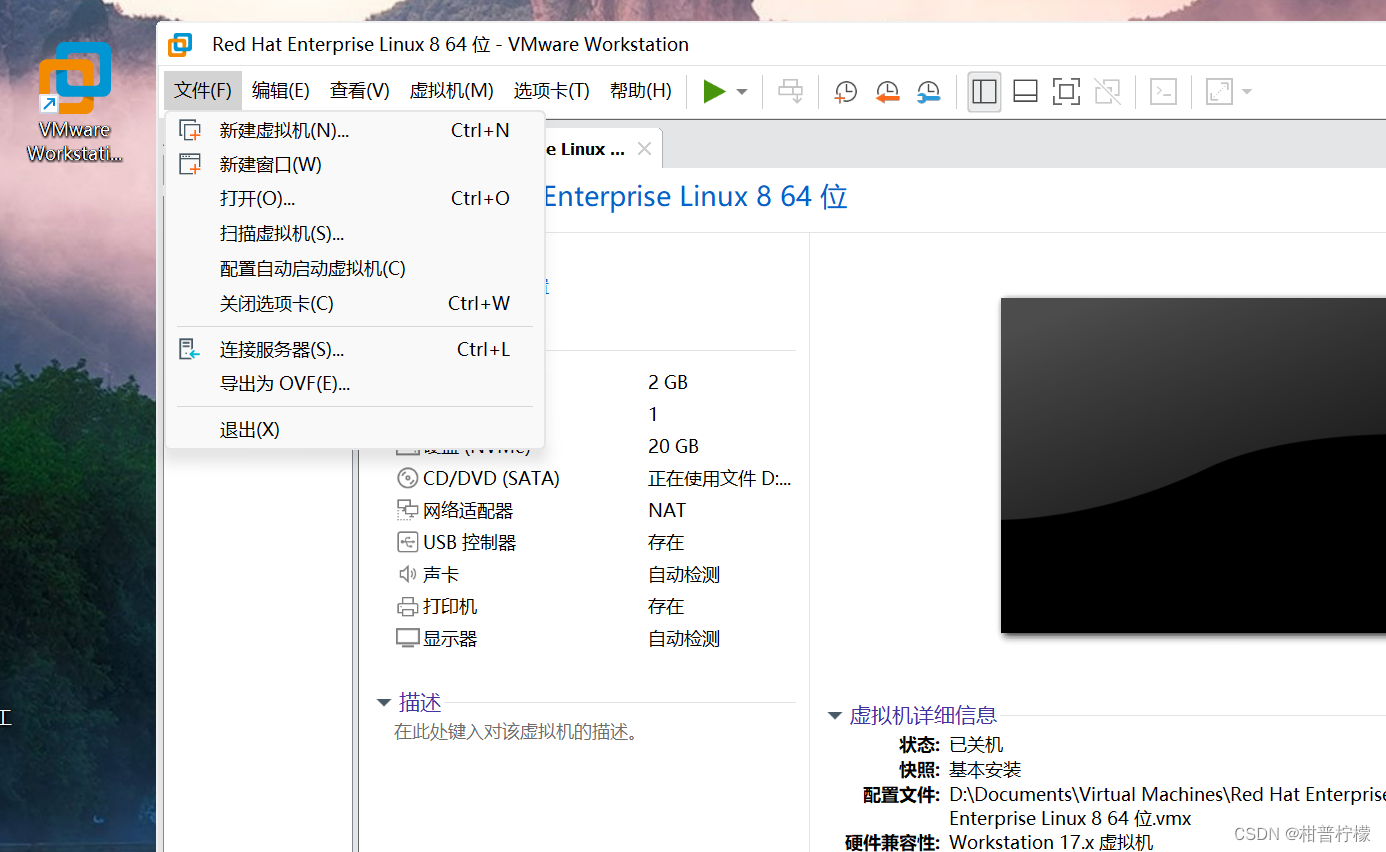
Task: Click the NAT network value
Action: (667, 510)
